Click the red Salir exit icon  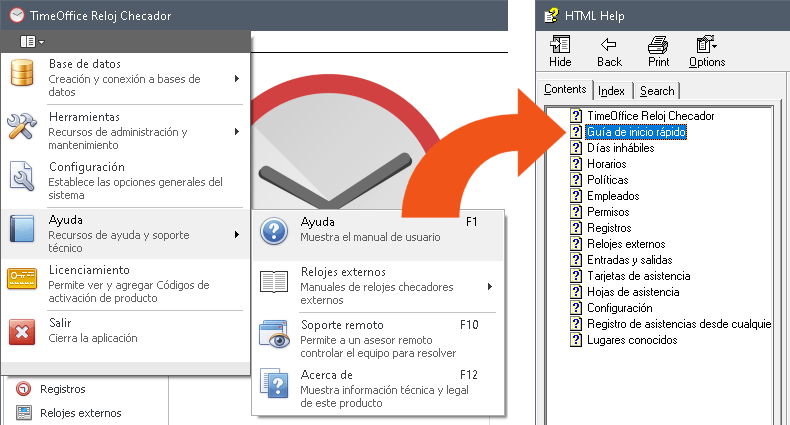click(22, 330)
